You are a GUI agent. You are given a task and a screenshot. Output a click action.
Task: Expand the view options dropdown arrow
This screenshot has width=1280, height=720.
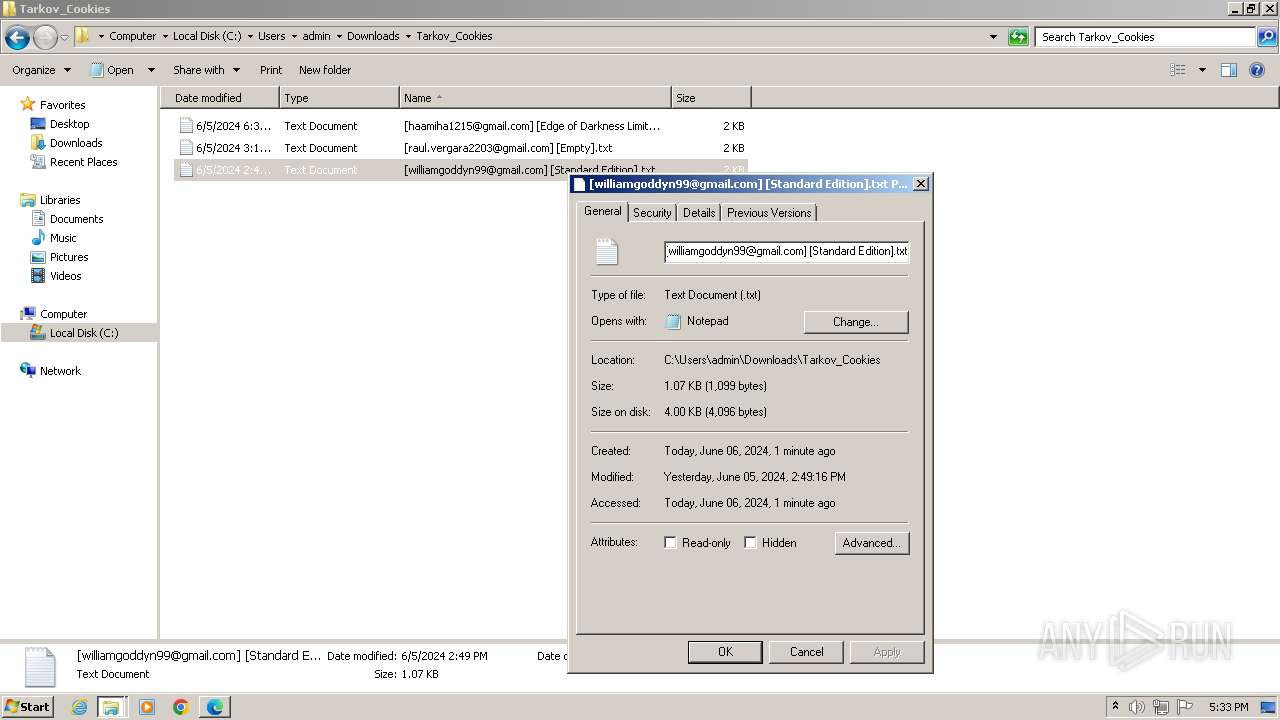point(1202,70)
